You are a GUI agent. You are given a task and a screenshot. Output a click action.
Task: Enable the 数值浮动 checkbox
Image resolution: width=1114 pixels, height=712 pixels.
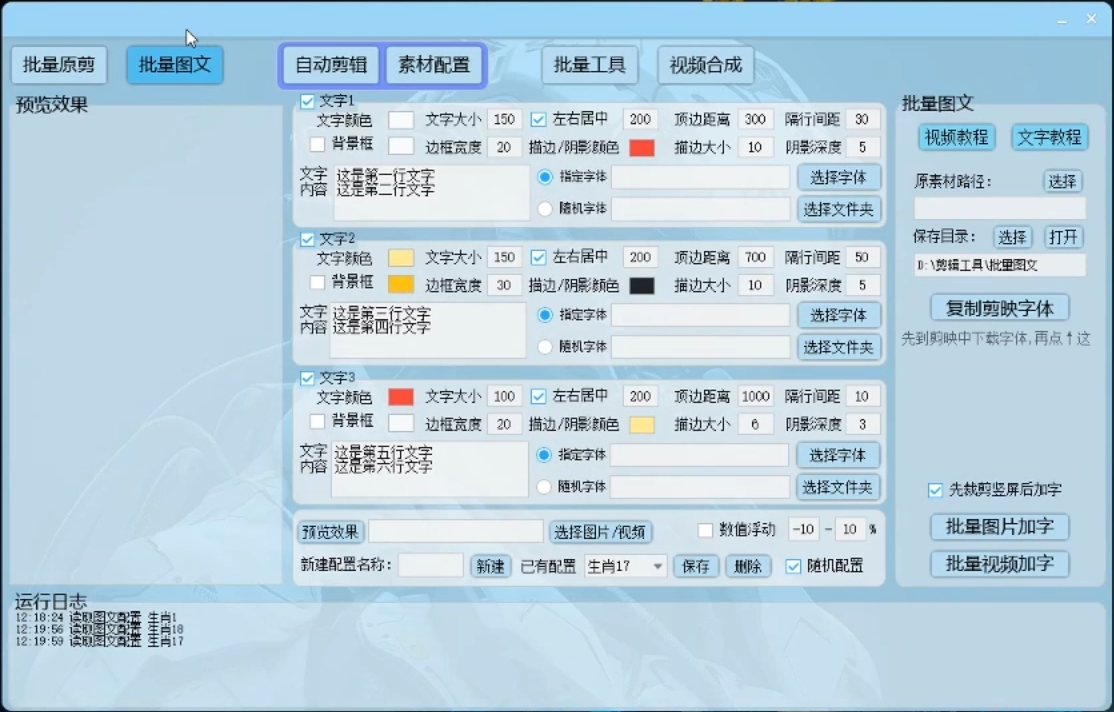(705, 530)
